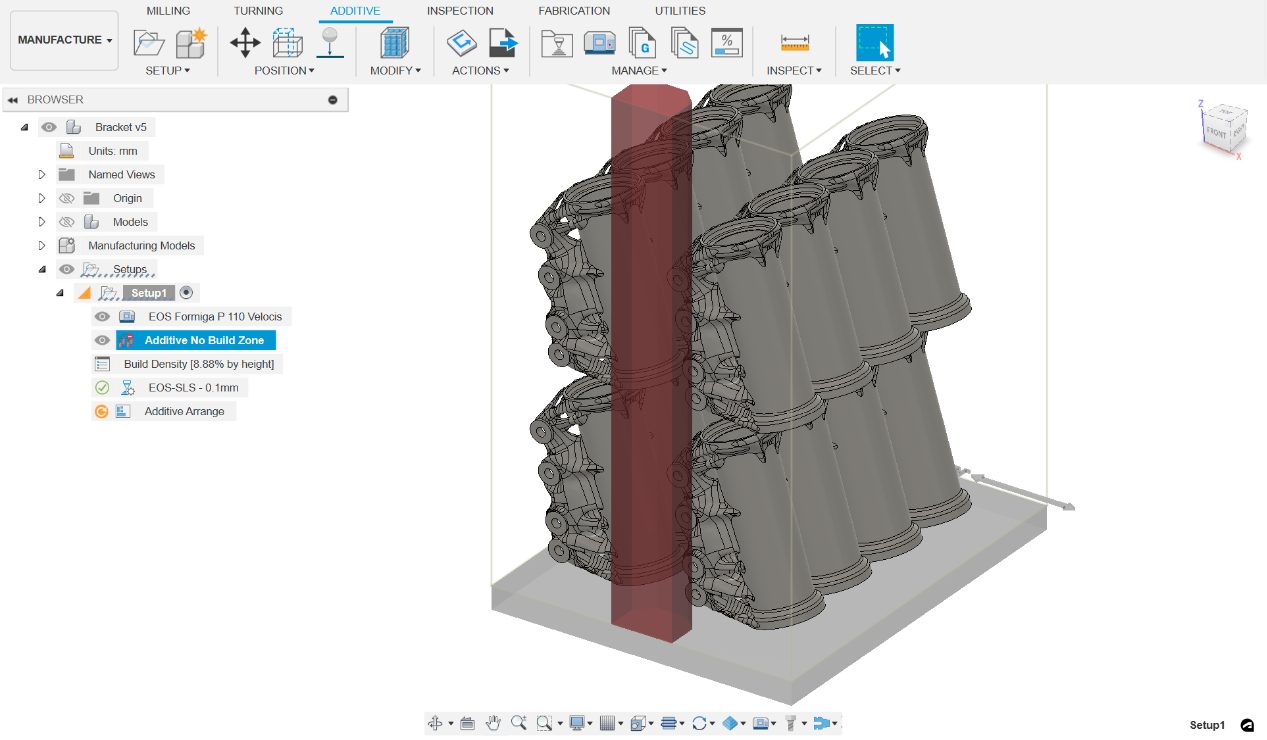The height and width of the screenshot is (740, 1267).
Task: Select the Build Density browser item
Action: tap(198, 364)
